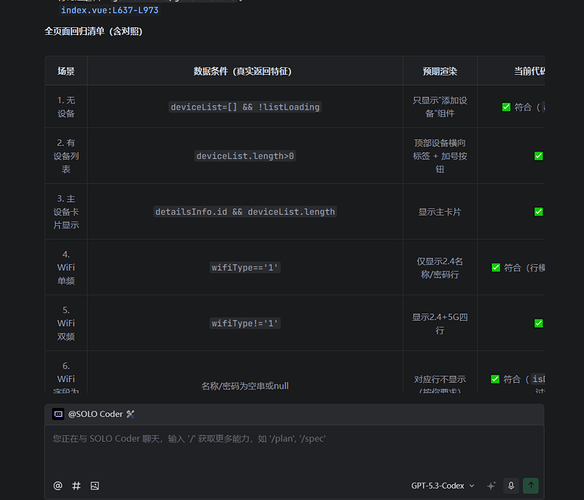Click scenario cell 3. 主设备卡片显示
This screenshot has width=584, height=500.
(66, 212)
